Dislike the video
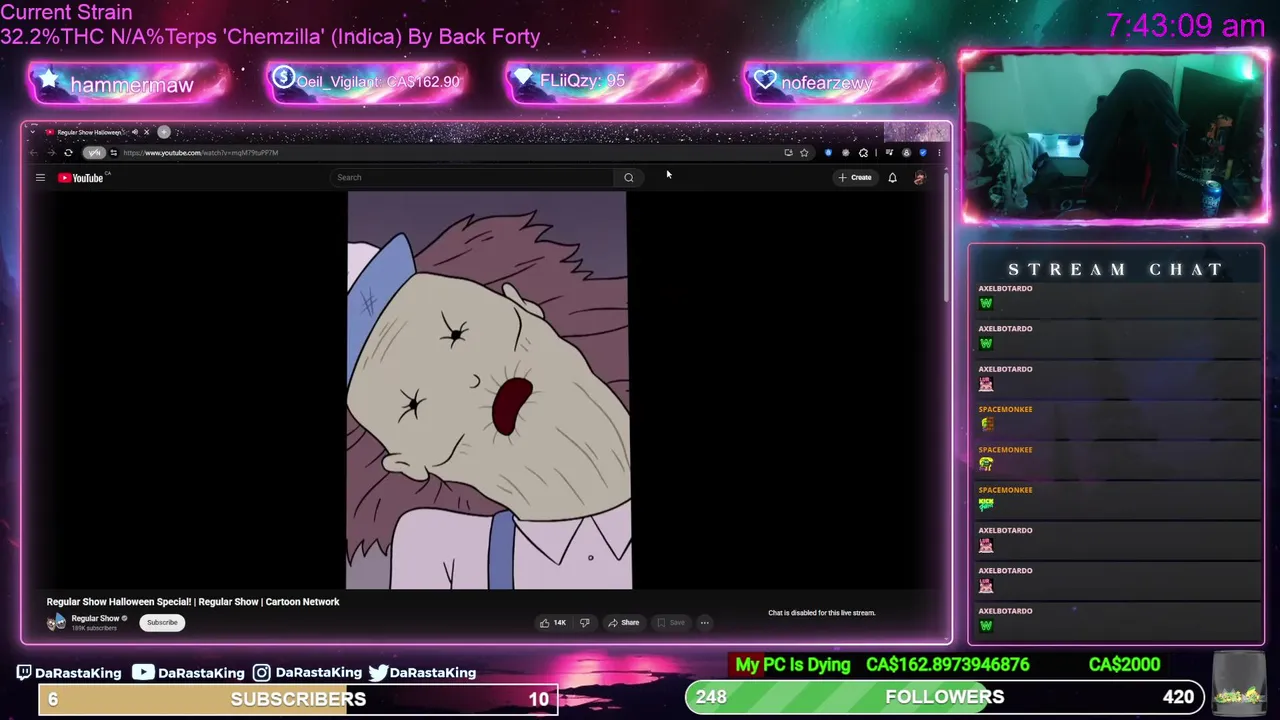This screenshot has width=1280, height=720. pyautogui.click(x=585, y=622)
